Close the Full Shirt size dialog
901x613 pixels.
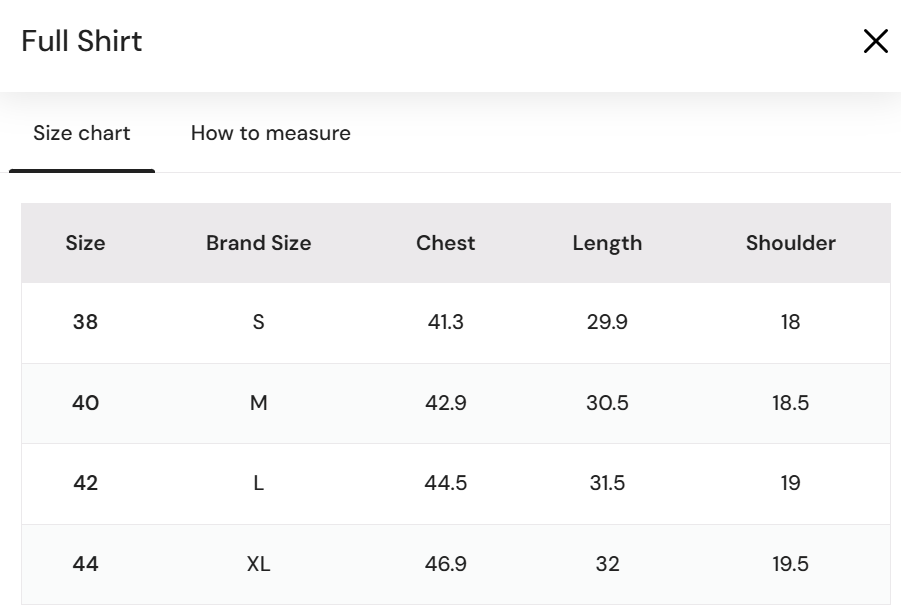coord(875,41)
